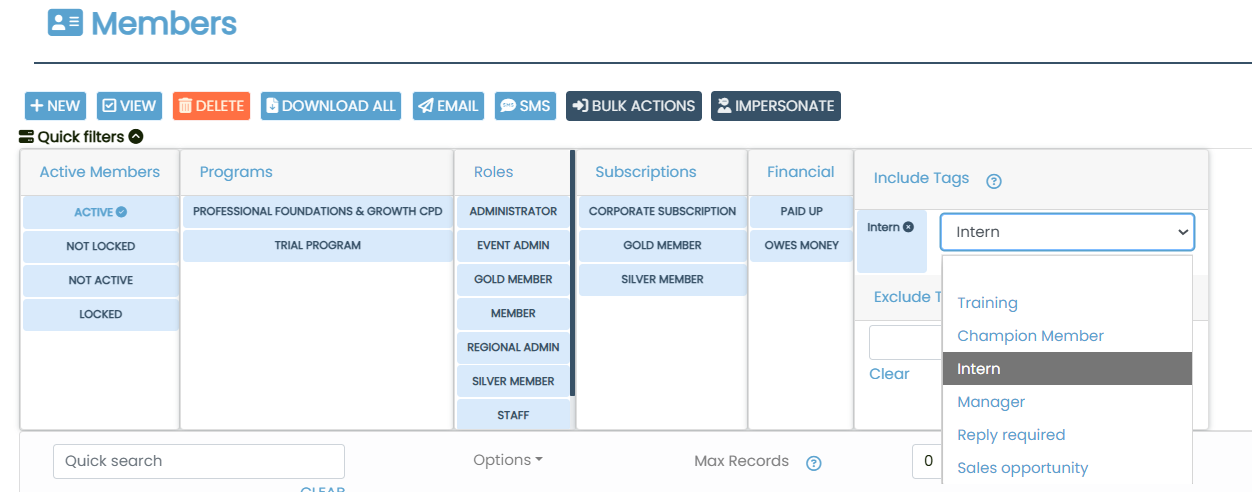Click the help icon beside Include Tags
Screen dimensions: 1252x492
994,181
